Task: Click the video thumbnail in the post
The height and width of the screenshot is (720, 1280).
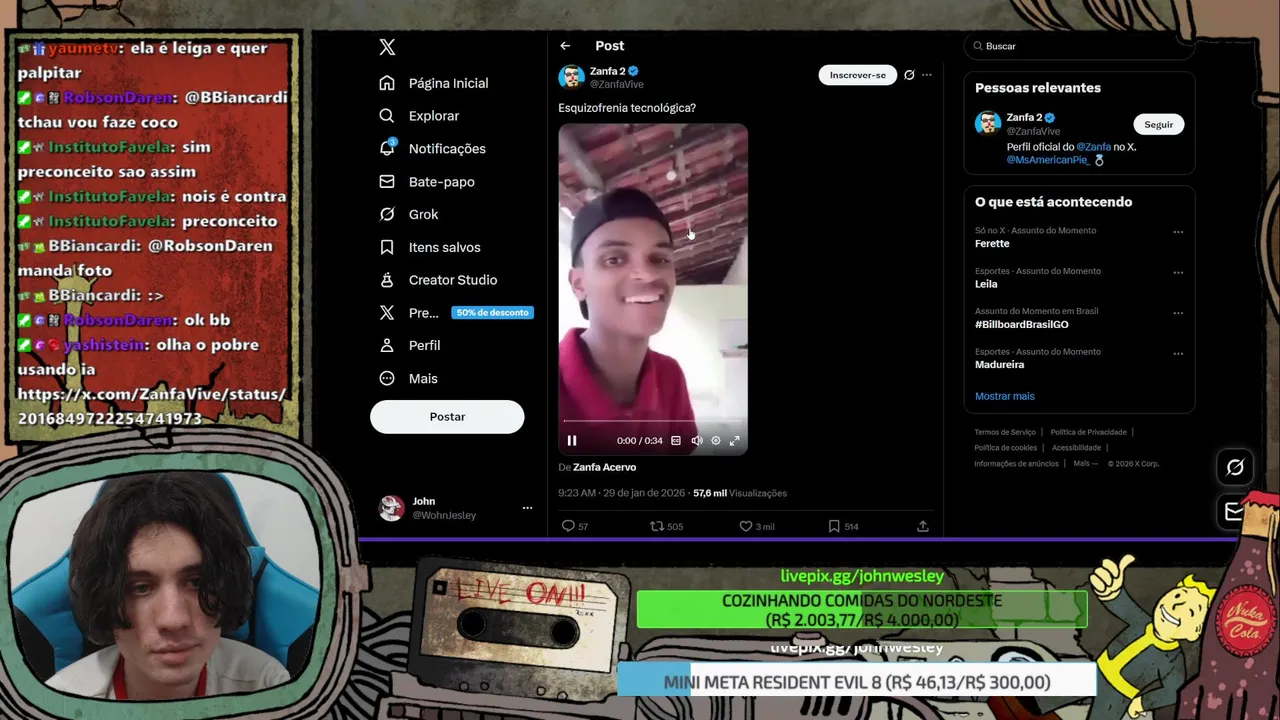Action: point(653,290)
